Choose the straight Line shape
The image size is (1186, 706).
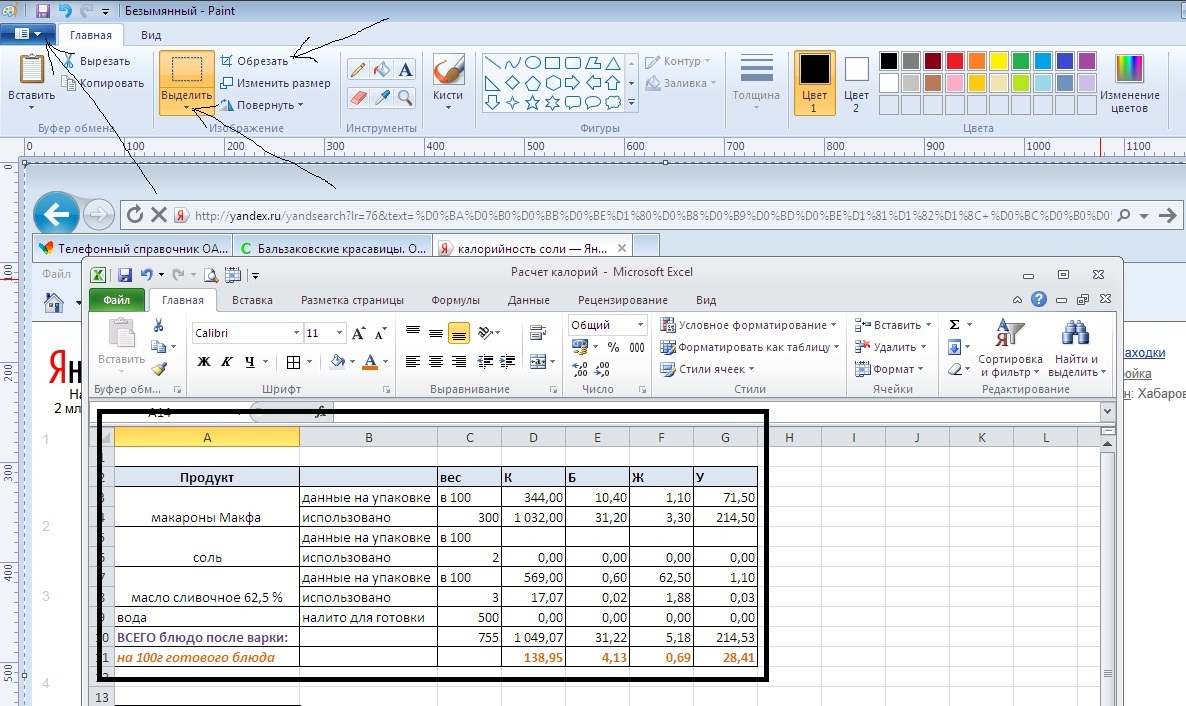tap(492, 63)
